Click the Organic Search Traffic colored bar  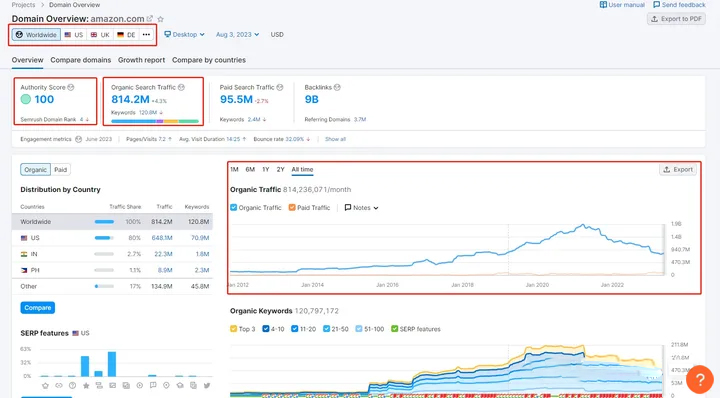[155, 121]
